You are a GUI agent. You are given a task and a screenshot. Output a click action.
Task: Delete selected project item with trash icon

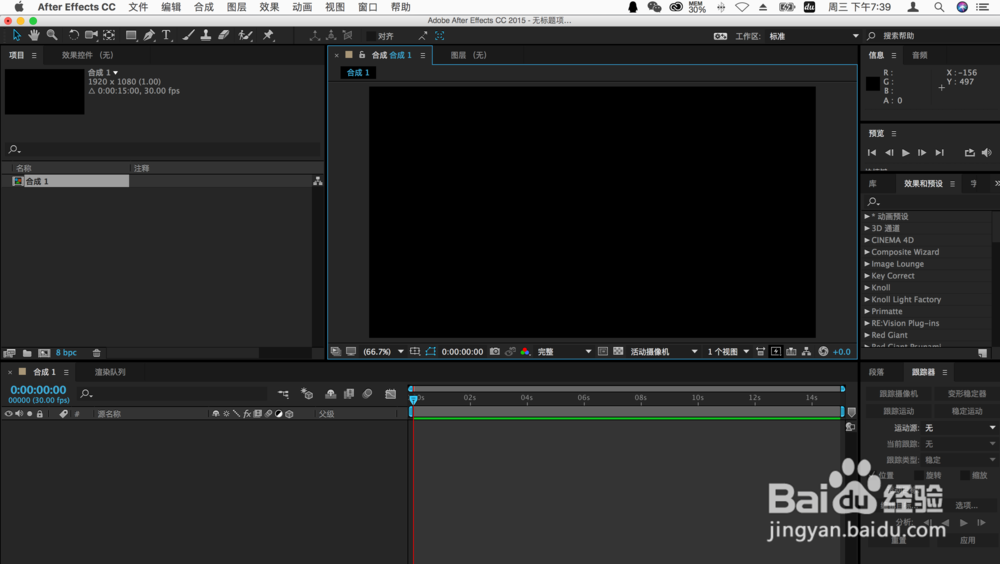click(96, 353)
